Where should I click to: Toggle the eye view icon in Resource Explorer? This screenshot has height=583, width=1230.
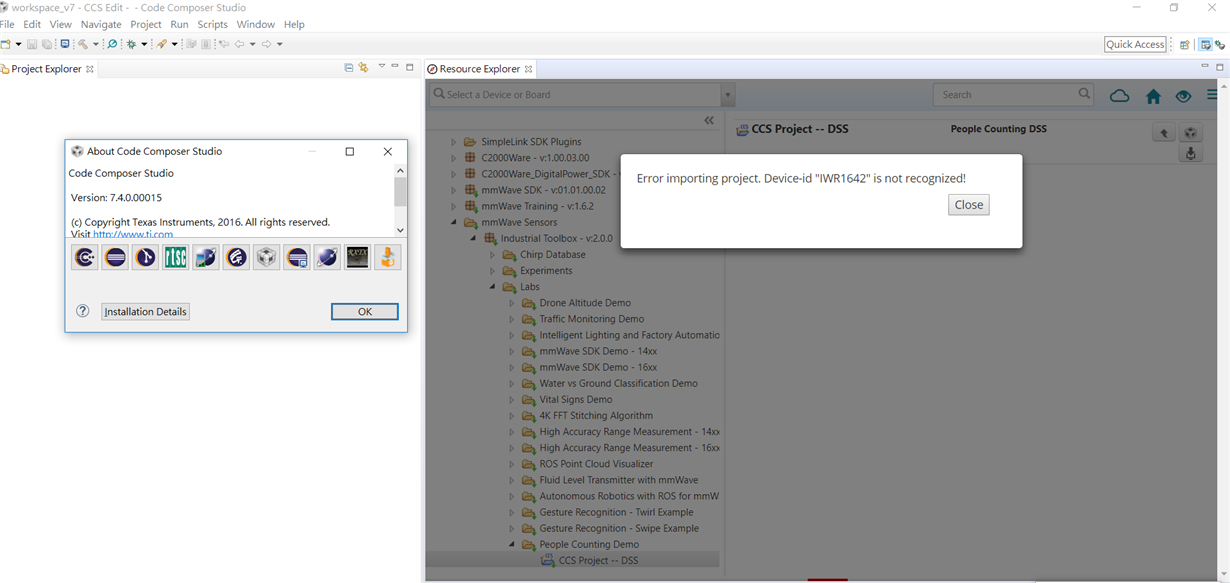[1184, 96]
